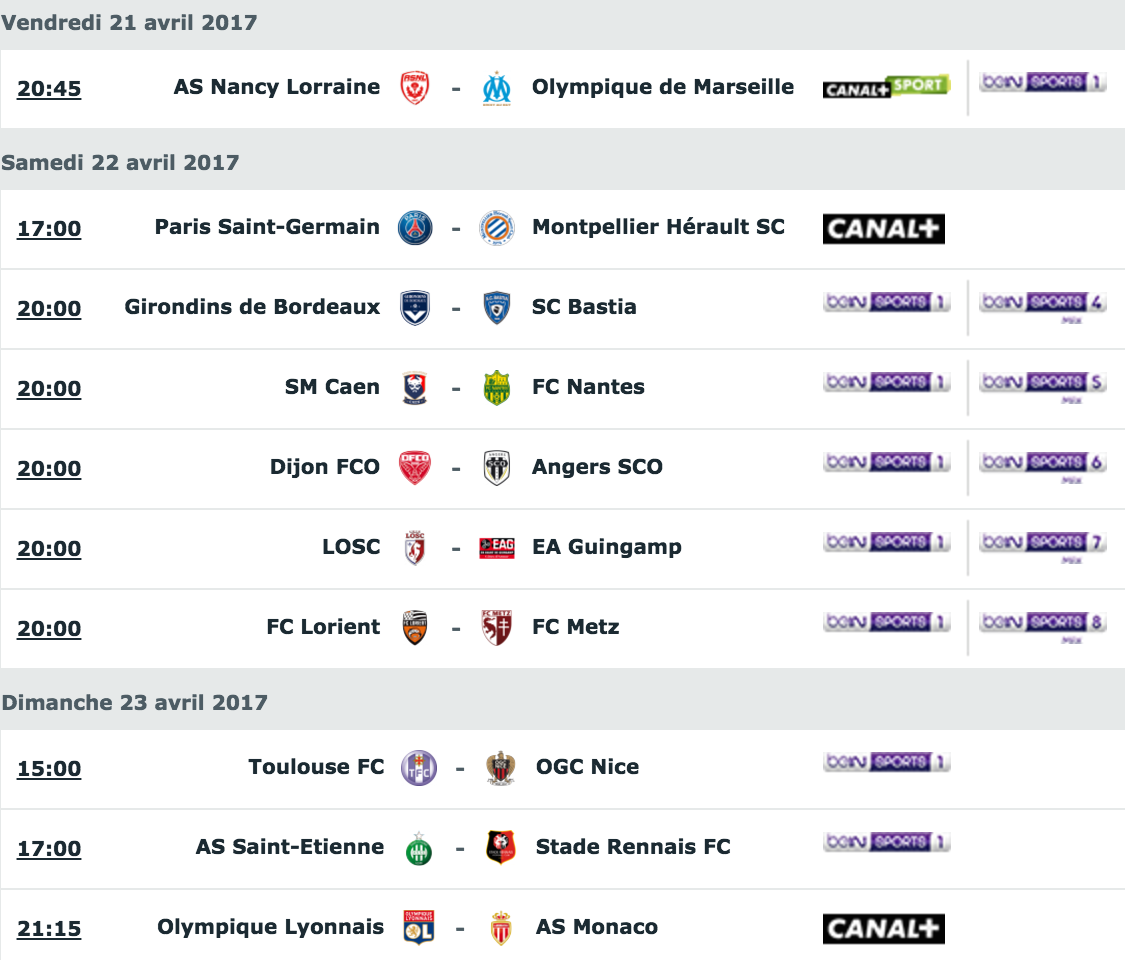Screen dimensions: 1125x960
Task: Open the 15:00 Toulouse match time link
Action: [x=49, y=769]
